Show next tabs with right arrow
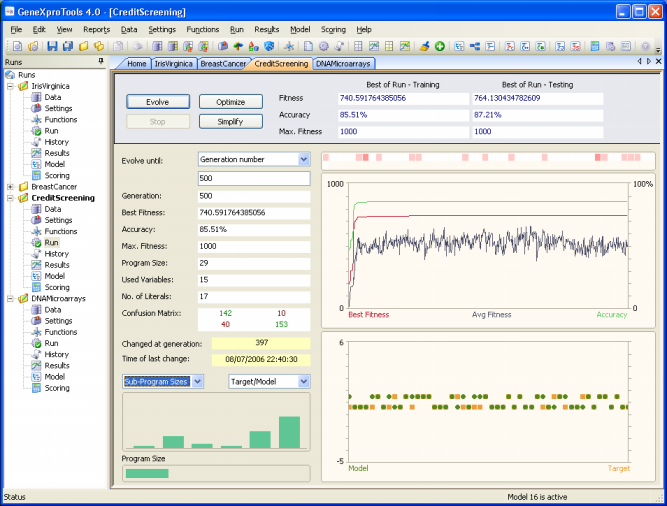667x506 pixels. point(649,61)
